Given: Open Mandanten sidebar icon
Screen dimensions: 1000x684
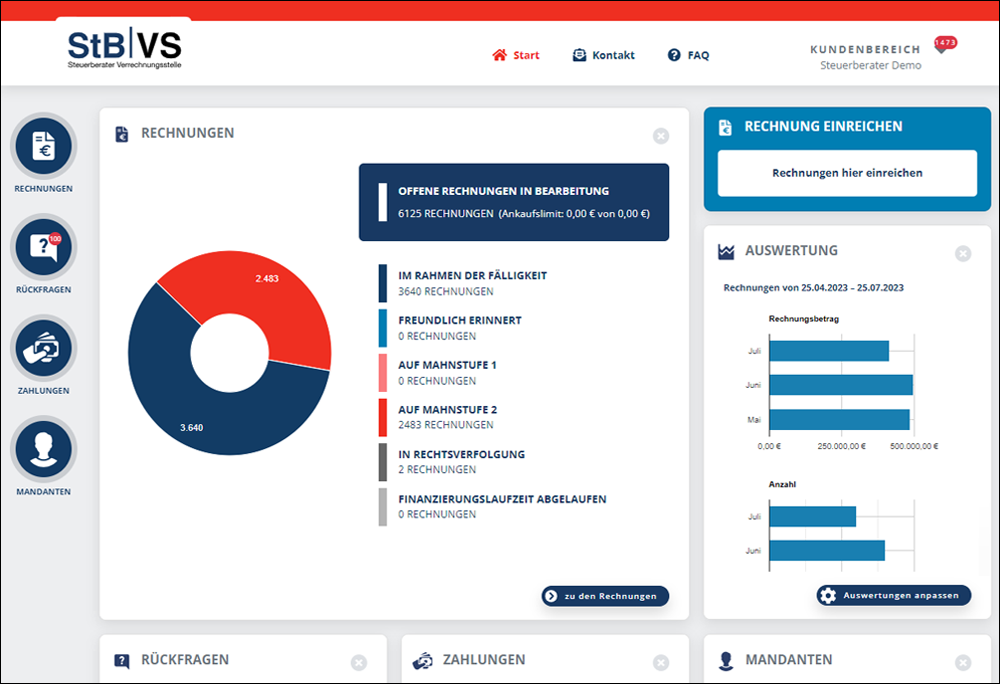Looking at the screenshot, I should pyautogui.click(x=43, y=450).
